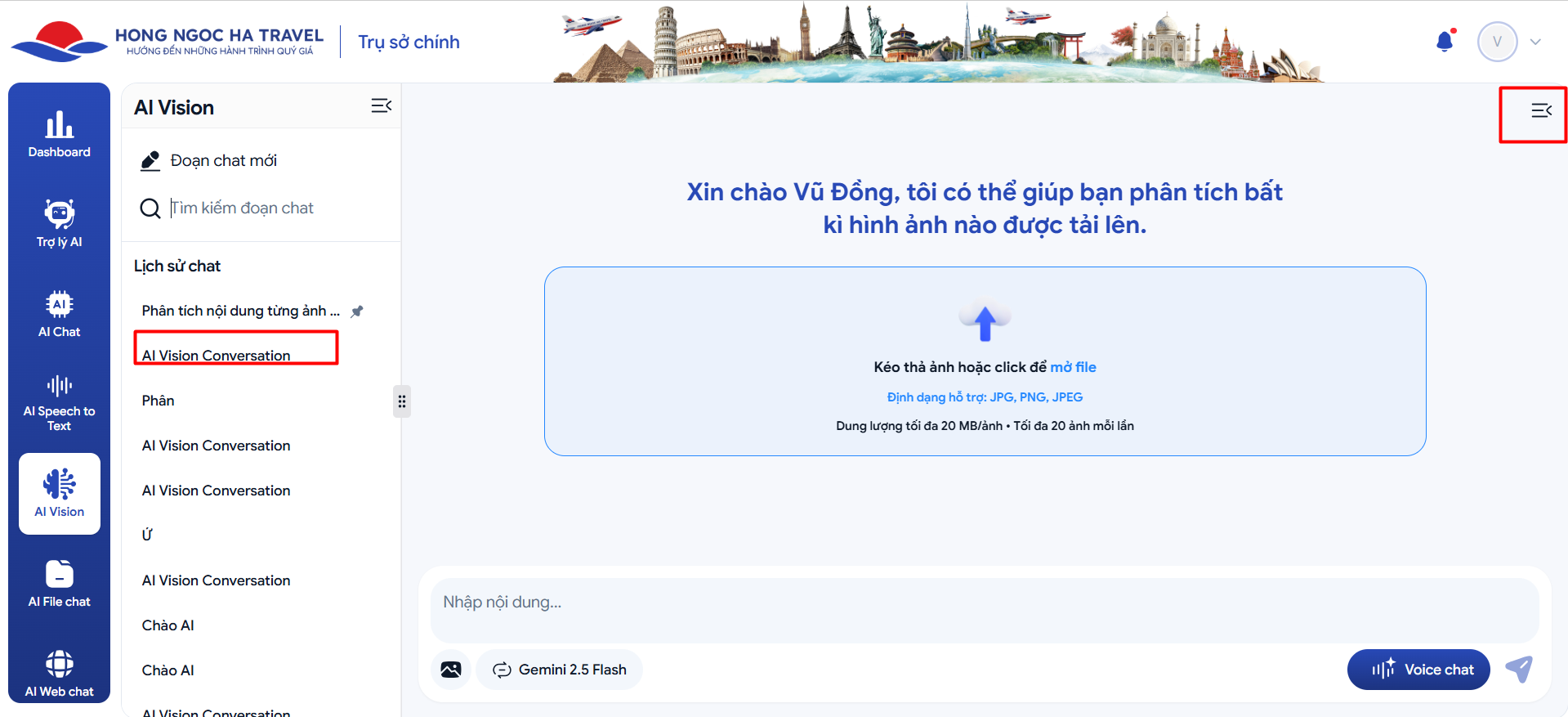The width and height of the screenshot is (1568, 717).
Task: Click the 'Nhập nội dung...' message input
Action: 984,603
